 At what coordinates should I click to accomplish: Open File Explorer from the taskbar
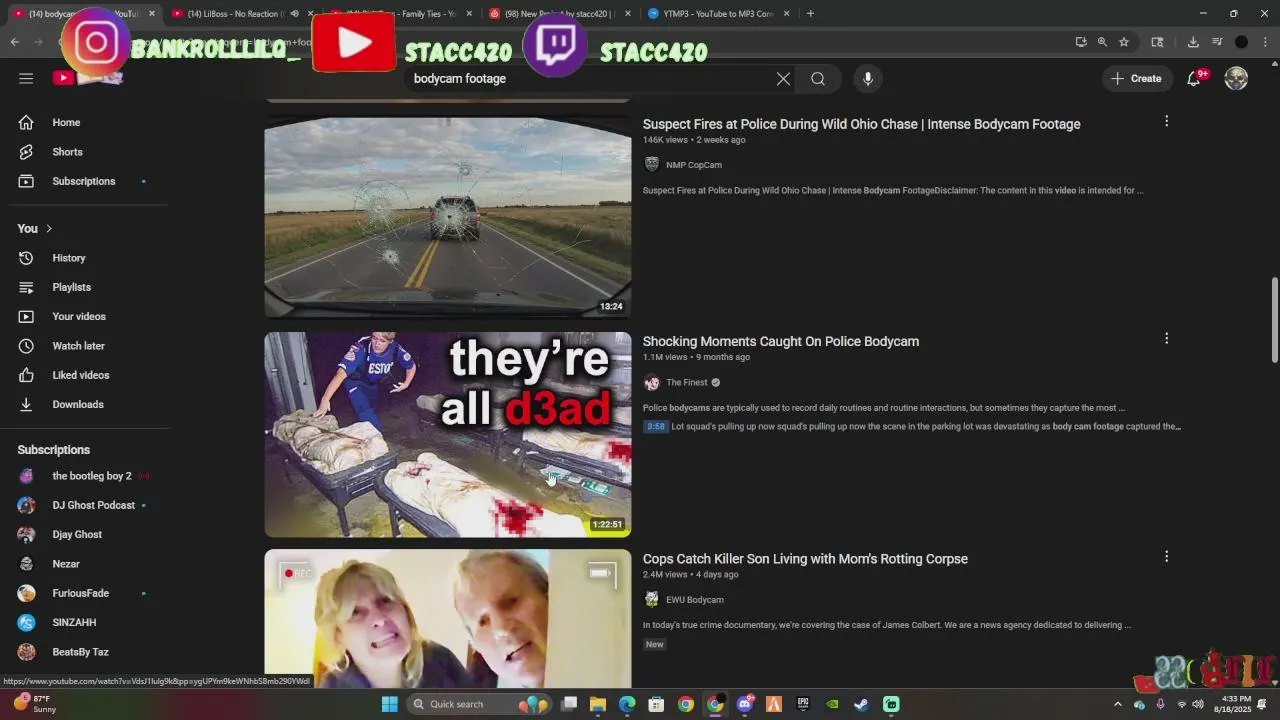tap(598, 704)
